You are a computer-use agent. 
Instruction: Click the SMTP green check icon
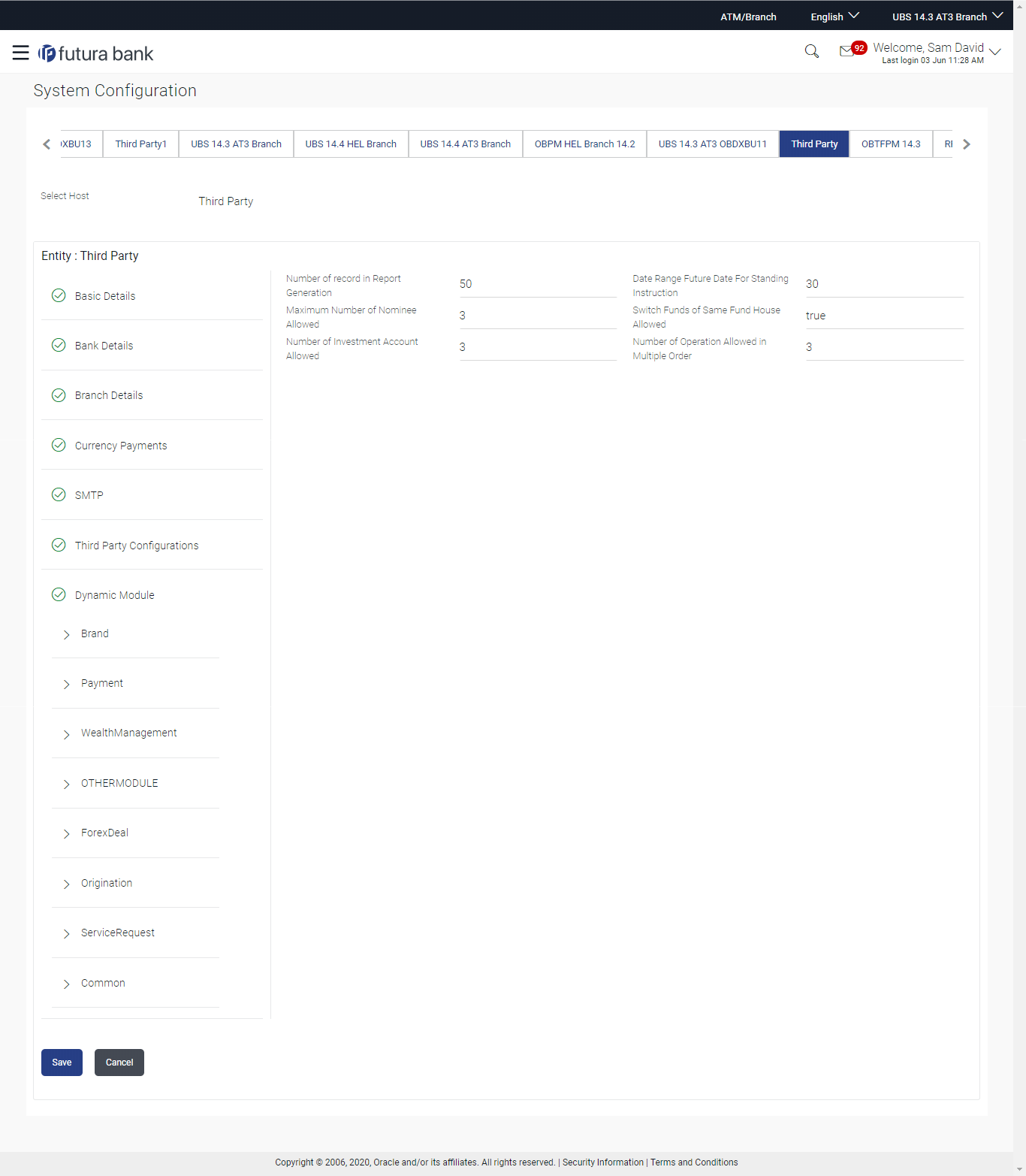[59, 494]
